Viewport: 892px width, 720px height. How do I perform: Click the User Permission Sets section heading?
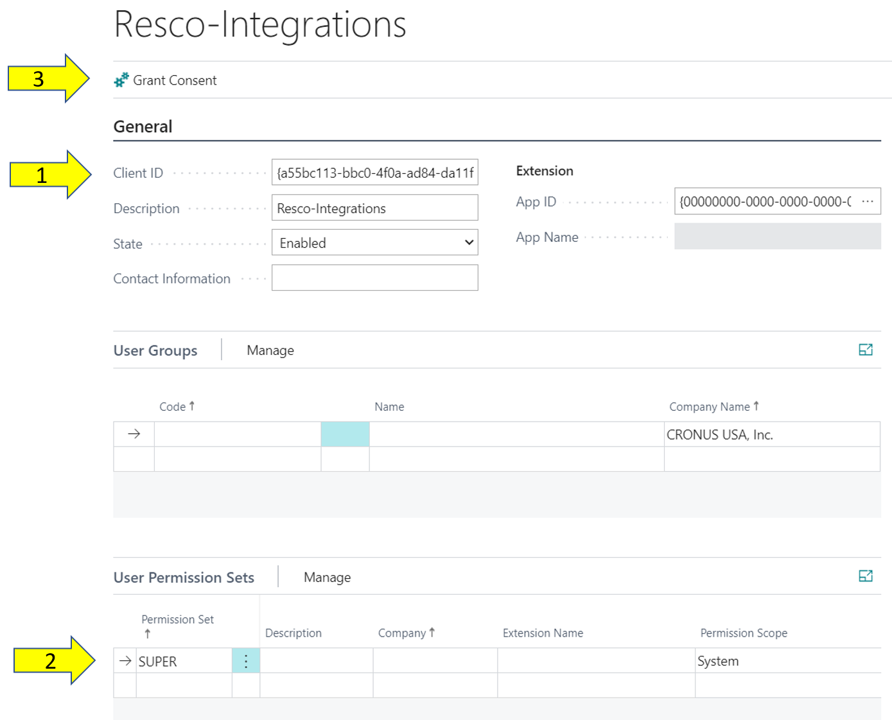tap(184, 577)
